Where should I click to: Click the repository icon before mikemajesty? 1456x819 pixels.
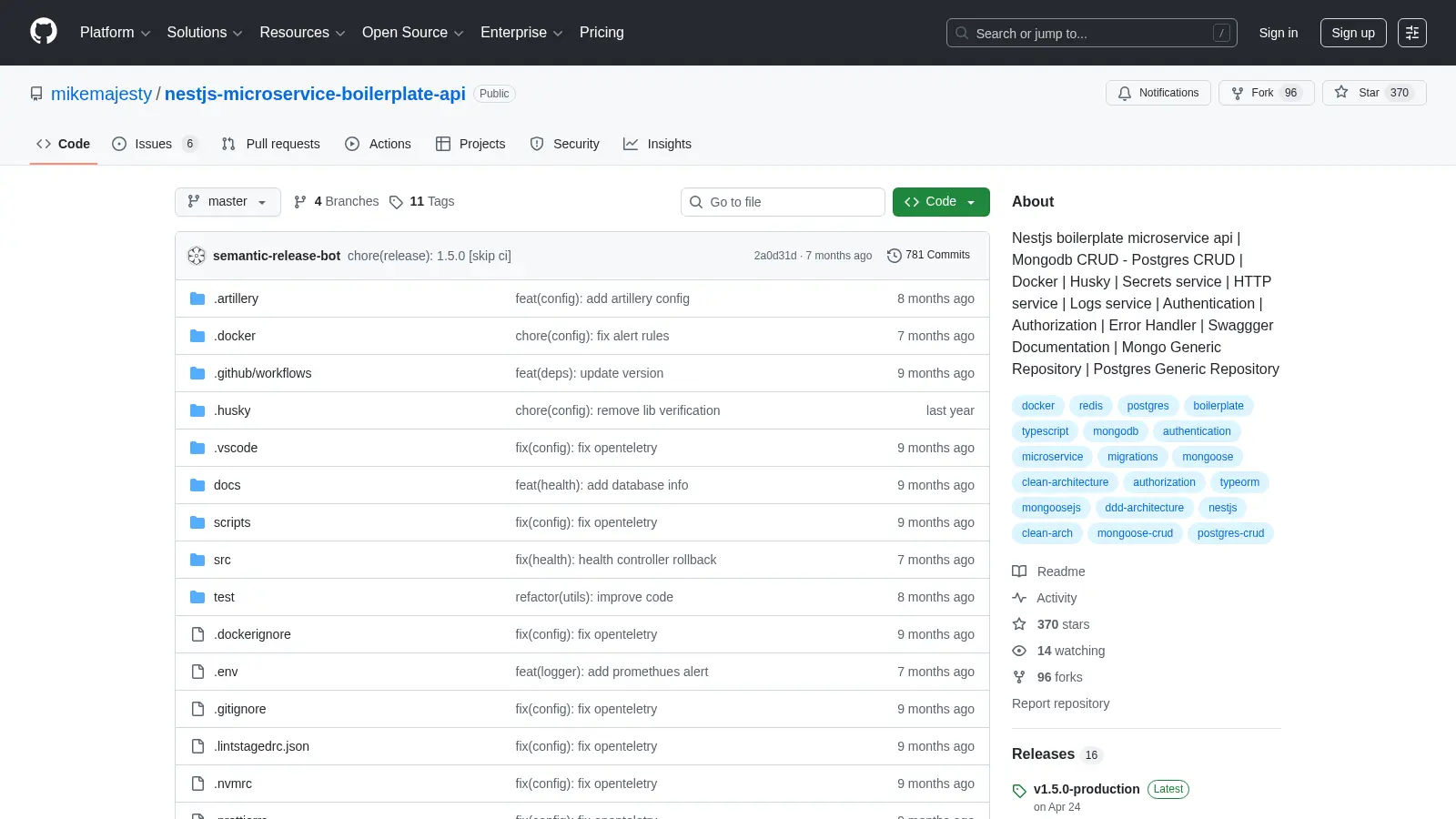[x=36, y=94]
